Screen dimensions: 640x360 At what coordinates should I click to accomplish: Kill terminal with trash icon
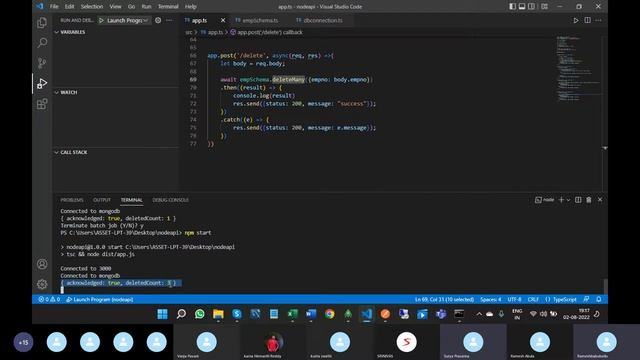(589, 200)
